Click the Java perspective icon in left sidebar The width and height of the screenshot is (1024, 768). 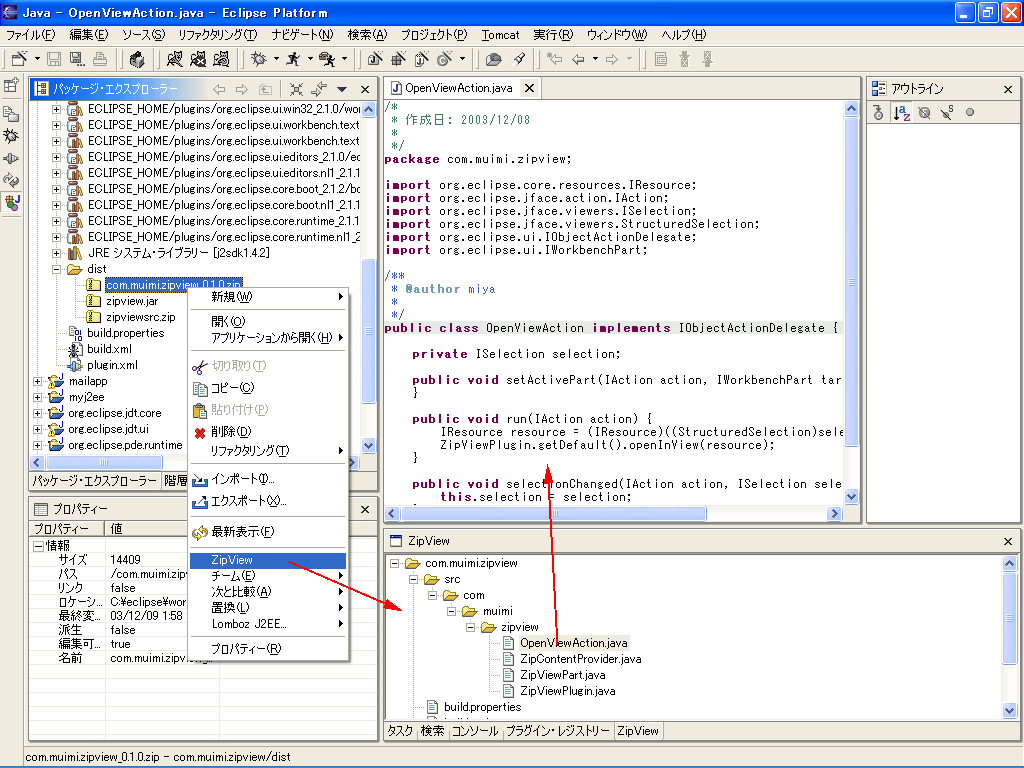[x=12, y=203]
